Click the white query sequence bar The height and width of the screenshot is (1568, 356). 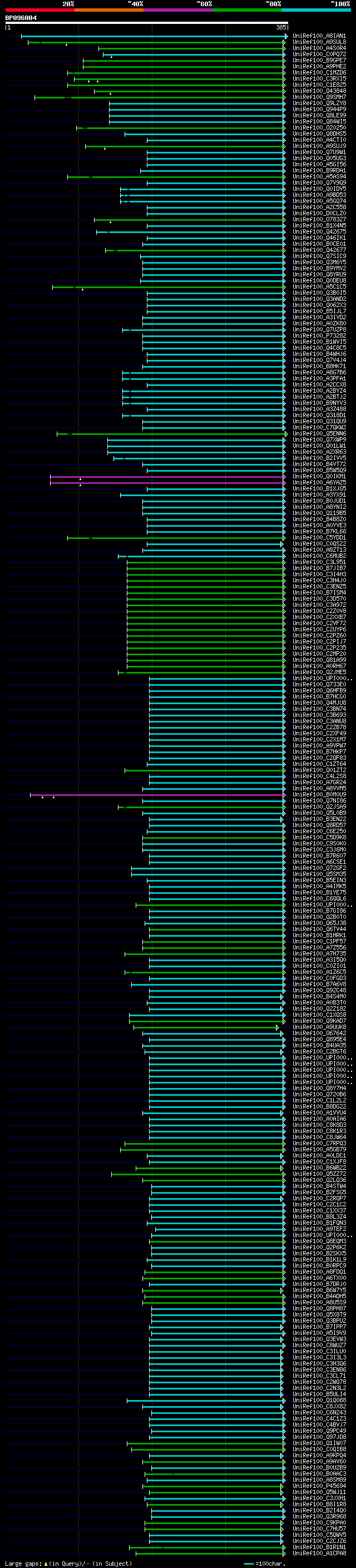[147, 23]
